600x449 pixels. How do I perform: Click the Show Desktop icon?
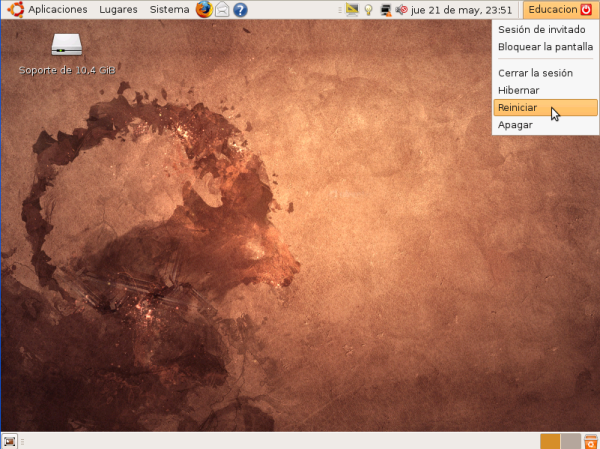click(x=9, y=441)
